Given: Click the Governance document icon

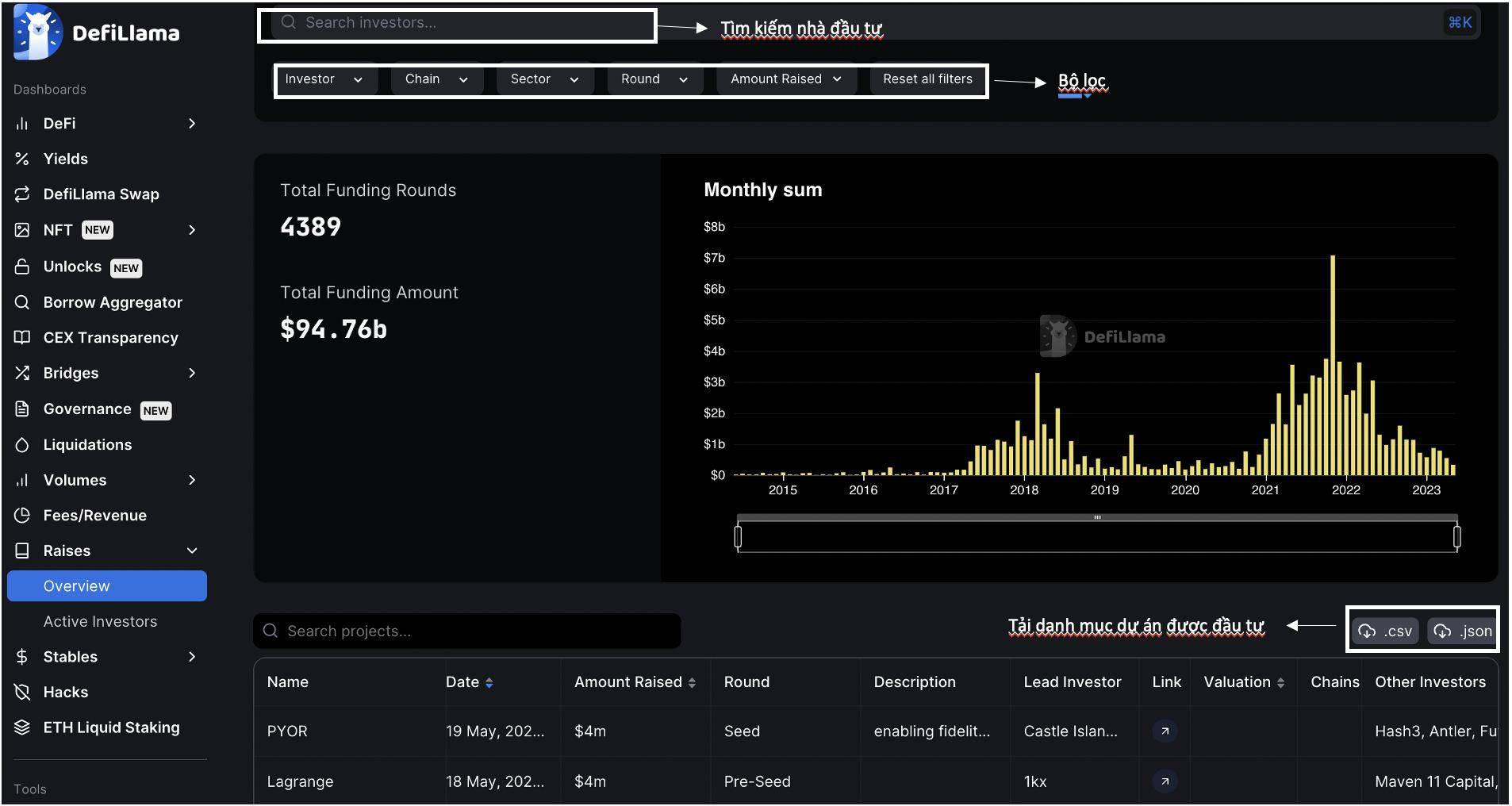Looking at the screenshot, I should pyautogui.click(x=22, y=409).
